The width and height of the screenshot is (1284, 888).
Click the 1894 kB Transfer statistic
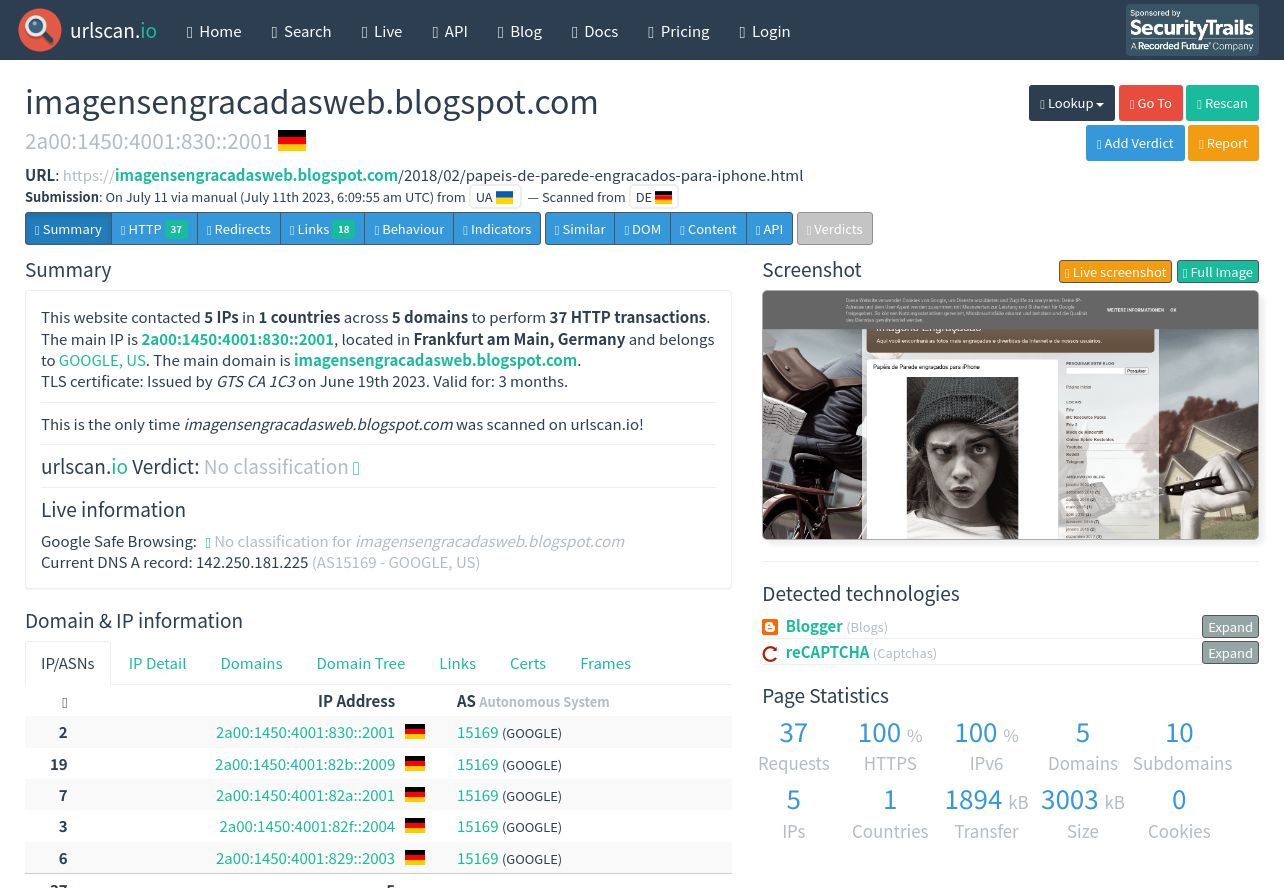pos(986,813)
